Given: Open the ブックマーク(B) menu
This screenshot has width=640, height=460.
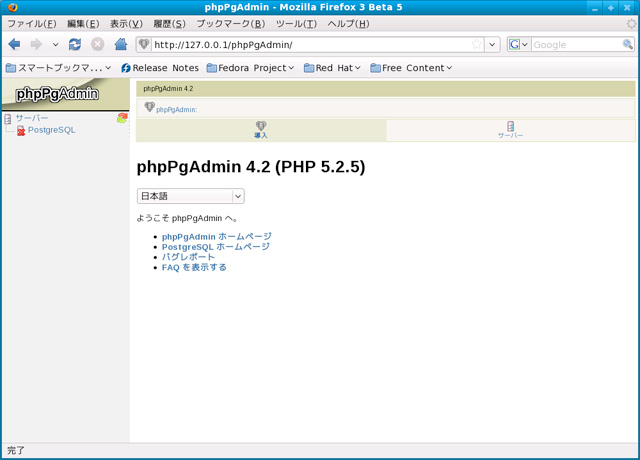Looking at the screenshot, I should 231,24.
